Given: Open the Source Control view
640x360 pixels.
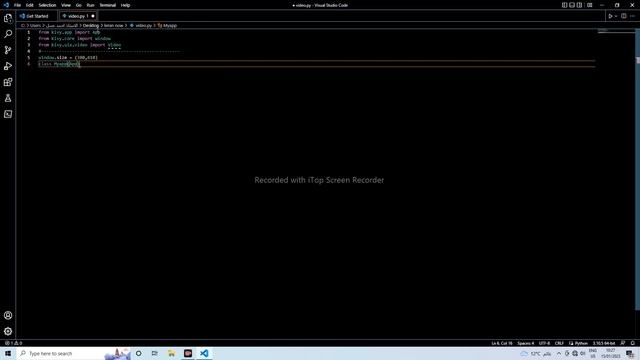Looking at the screenshot, I should pyautogui.click(x=8, y=50).
